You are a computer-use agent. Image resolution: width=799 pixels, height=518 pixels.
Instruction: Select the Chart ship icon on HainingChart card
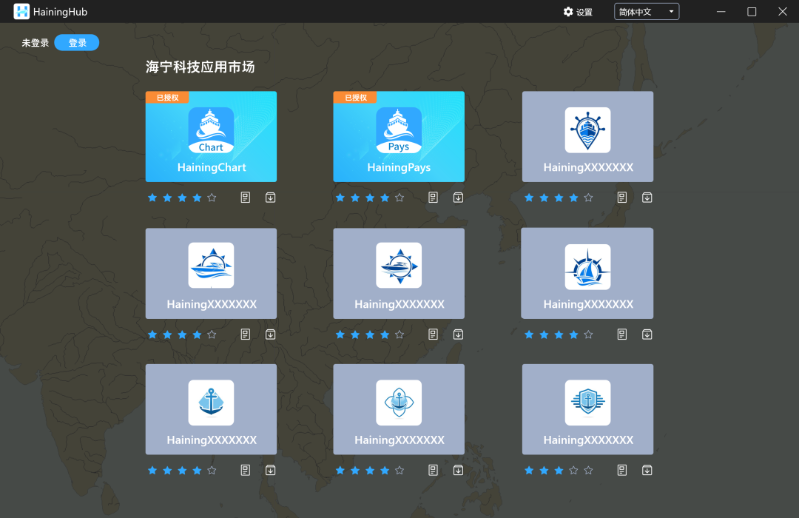(x=211, y=130)
